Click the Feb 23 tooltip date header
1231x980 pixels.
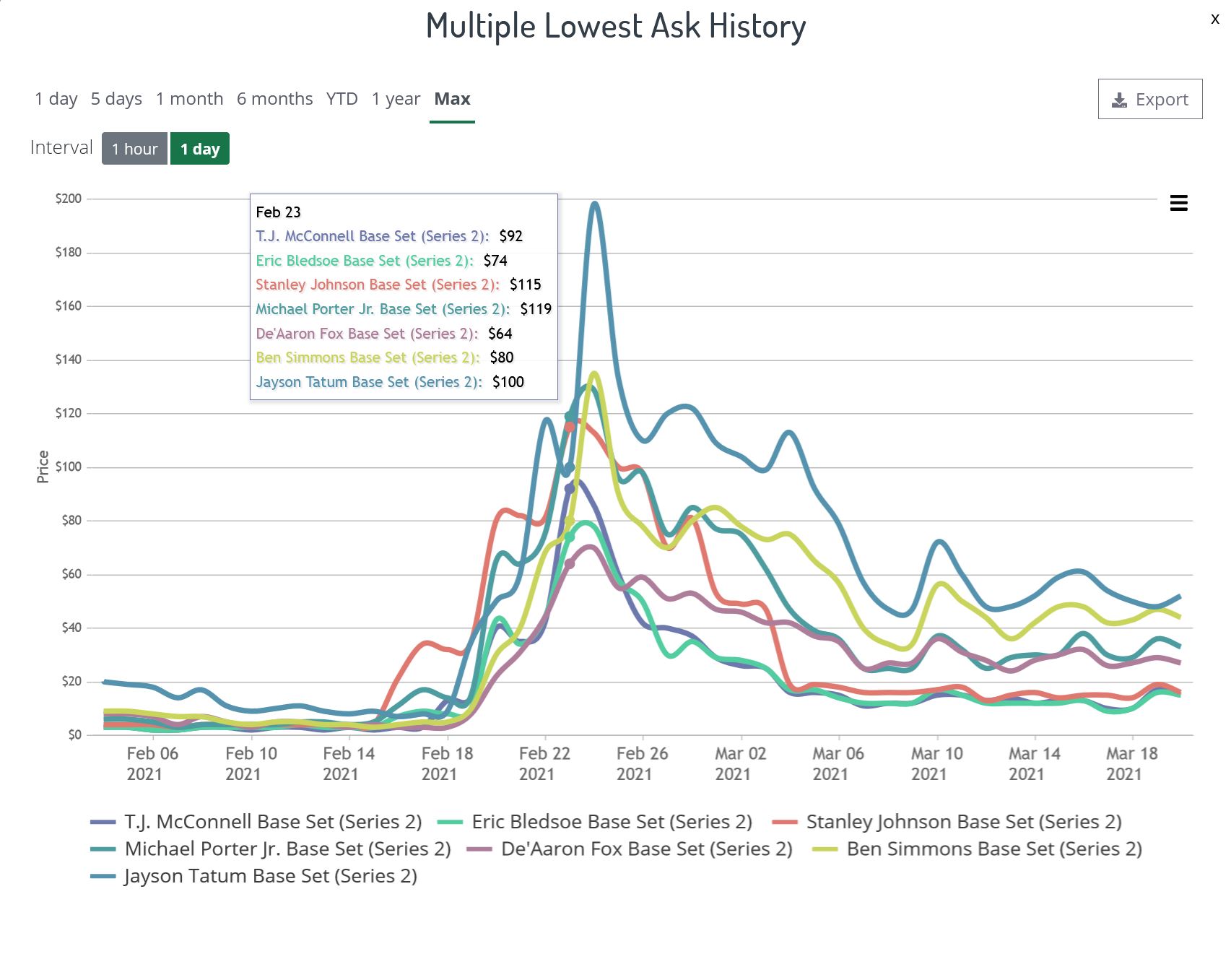point(278,212)
